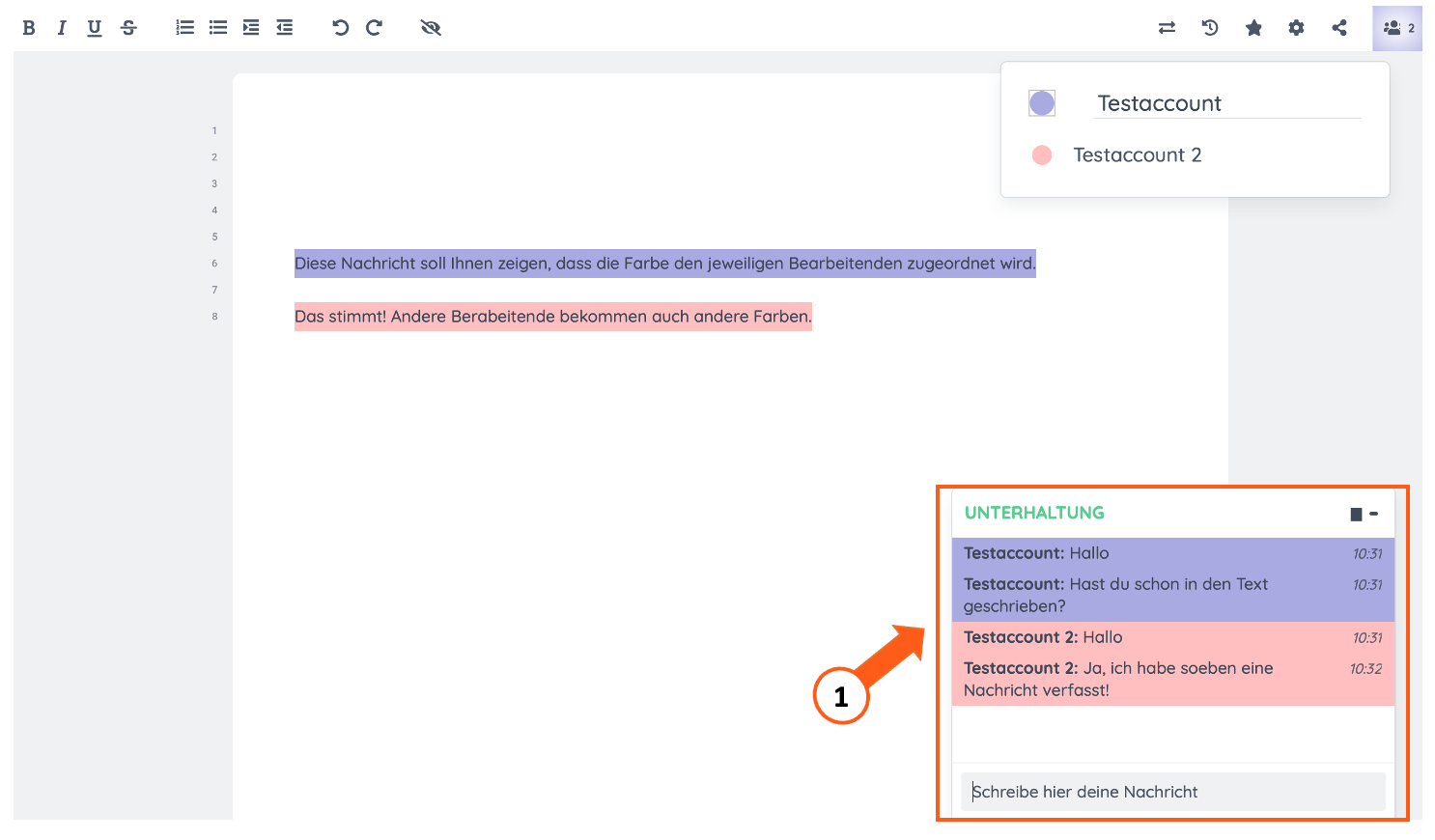Screen dimensions: 1435x840
Task: Increase the text indent
Action: [251, 28]
